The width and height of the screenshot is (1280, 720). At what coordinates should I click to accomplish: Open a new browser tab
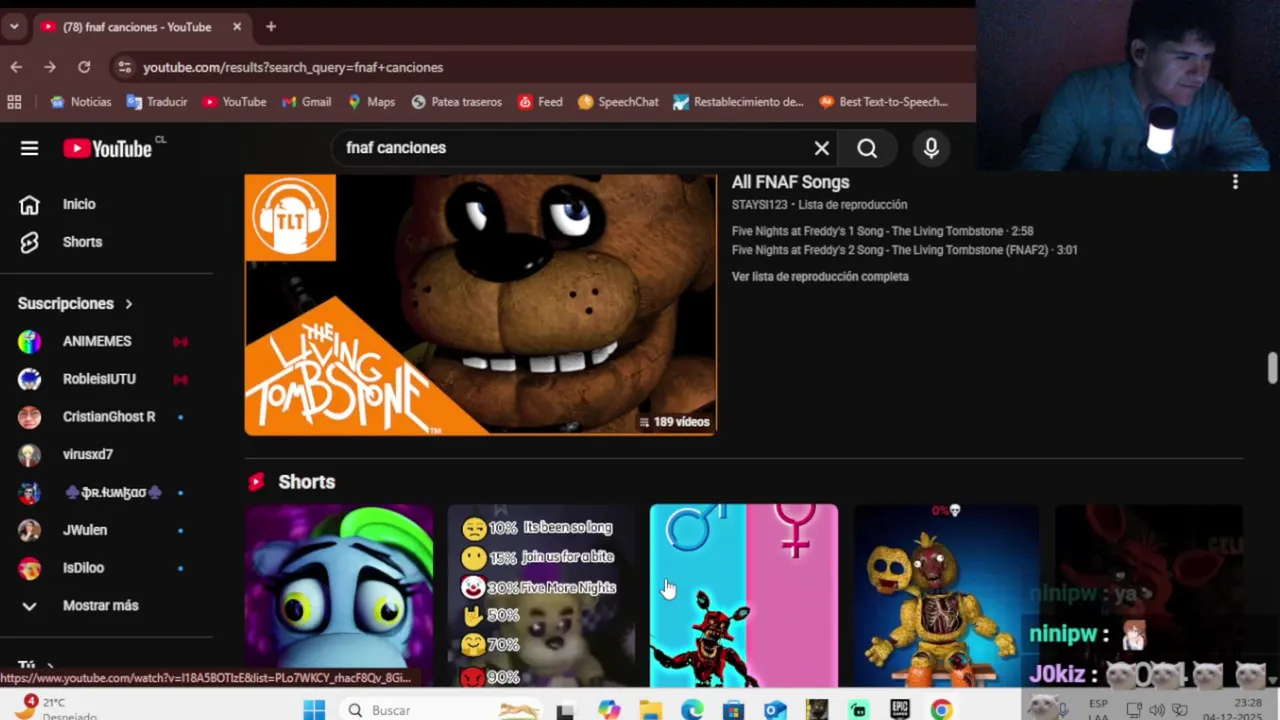(271, 27)
